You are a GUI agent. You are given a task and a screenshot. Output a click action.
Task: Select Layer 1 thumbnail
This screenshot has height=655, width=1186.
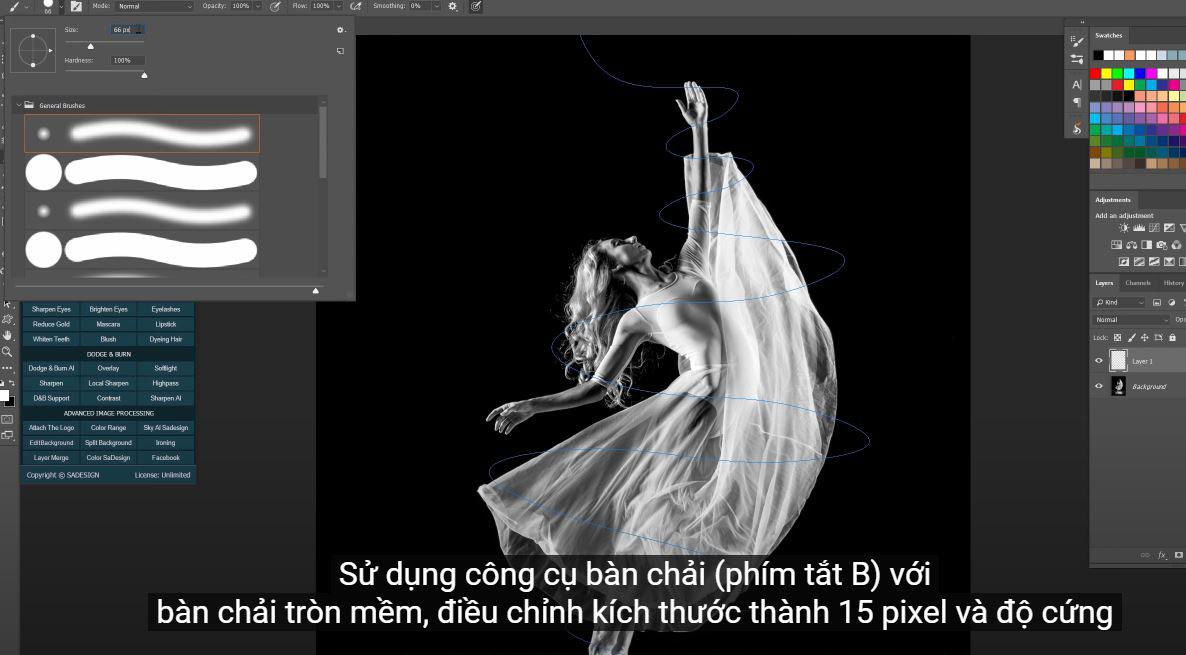tap(1118, 361)
